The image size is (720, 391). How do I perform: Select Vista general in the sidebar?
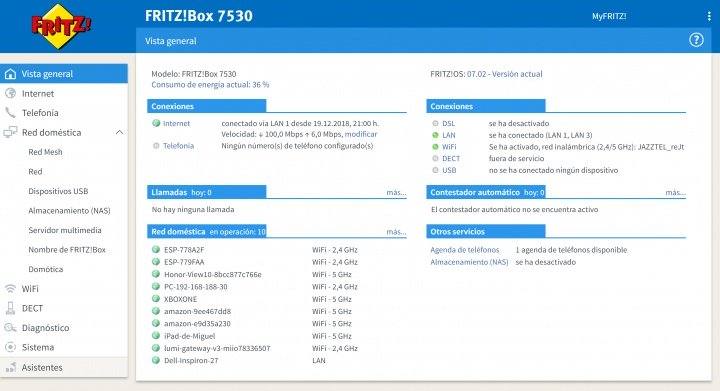[64, 74]
